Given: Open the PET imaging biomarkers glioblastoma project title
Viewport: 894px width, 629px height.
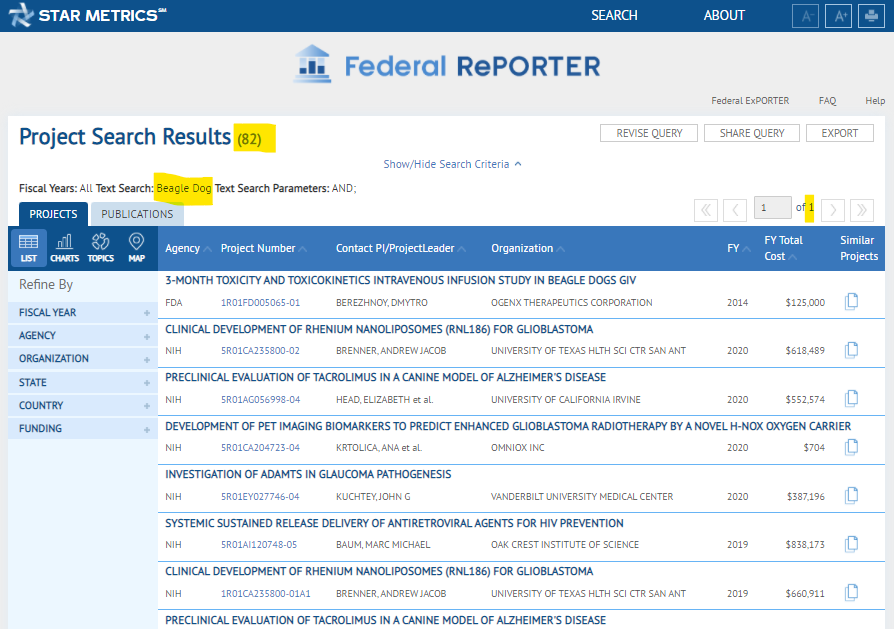Looking at the screenshot, I should coord(507,427).
